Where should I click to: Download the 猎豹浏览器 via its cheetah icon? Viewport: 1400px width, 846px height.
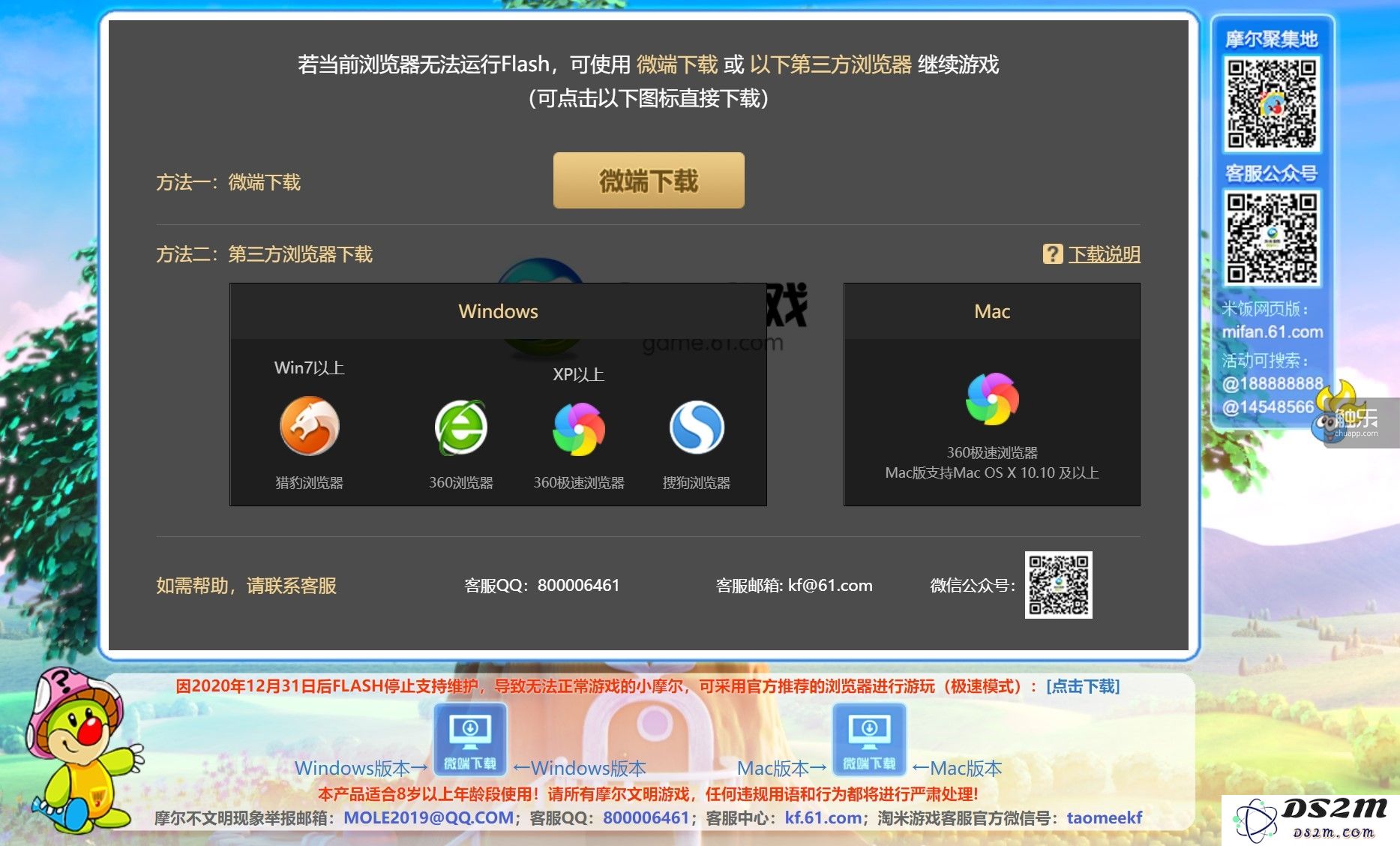coord(309,427)
